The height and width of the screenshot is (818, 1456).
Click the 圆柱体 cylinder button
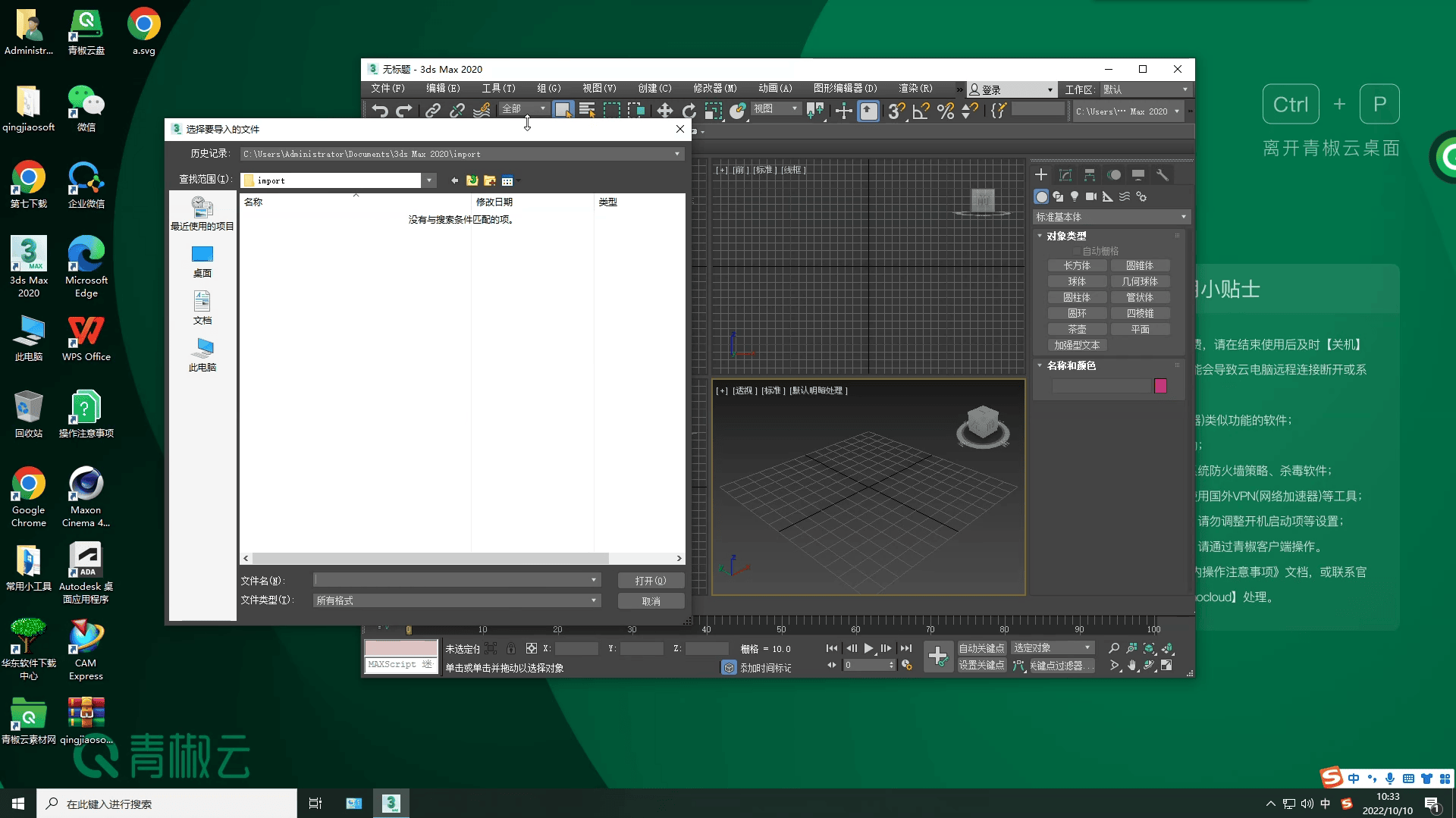(x=1077, y=297)
